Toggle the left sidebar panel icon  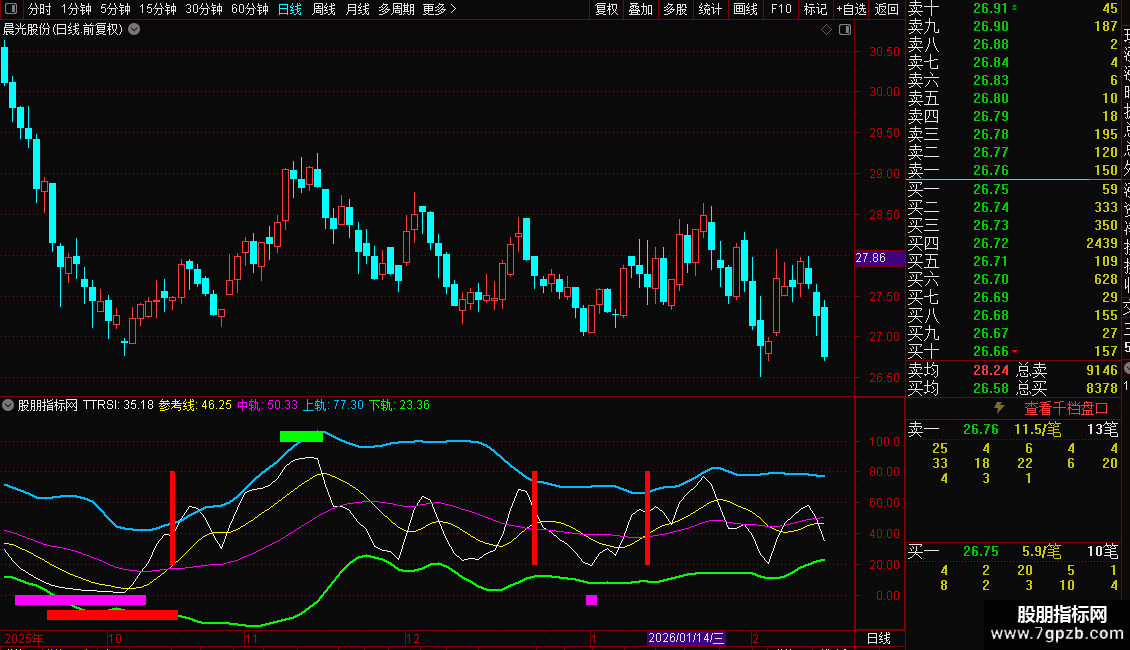tap(10, 9)
